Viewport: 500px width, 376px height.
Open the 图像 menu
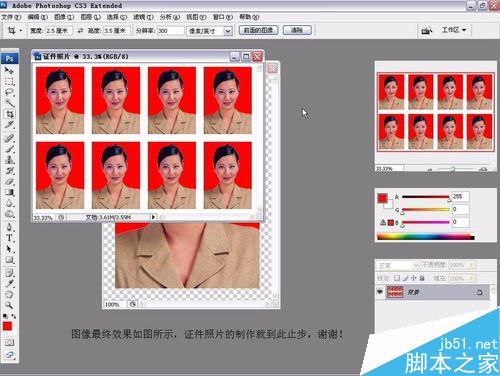pyautogui.click(x=64, y=17)
